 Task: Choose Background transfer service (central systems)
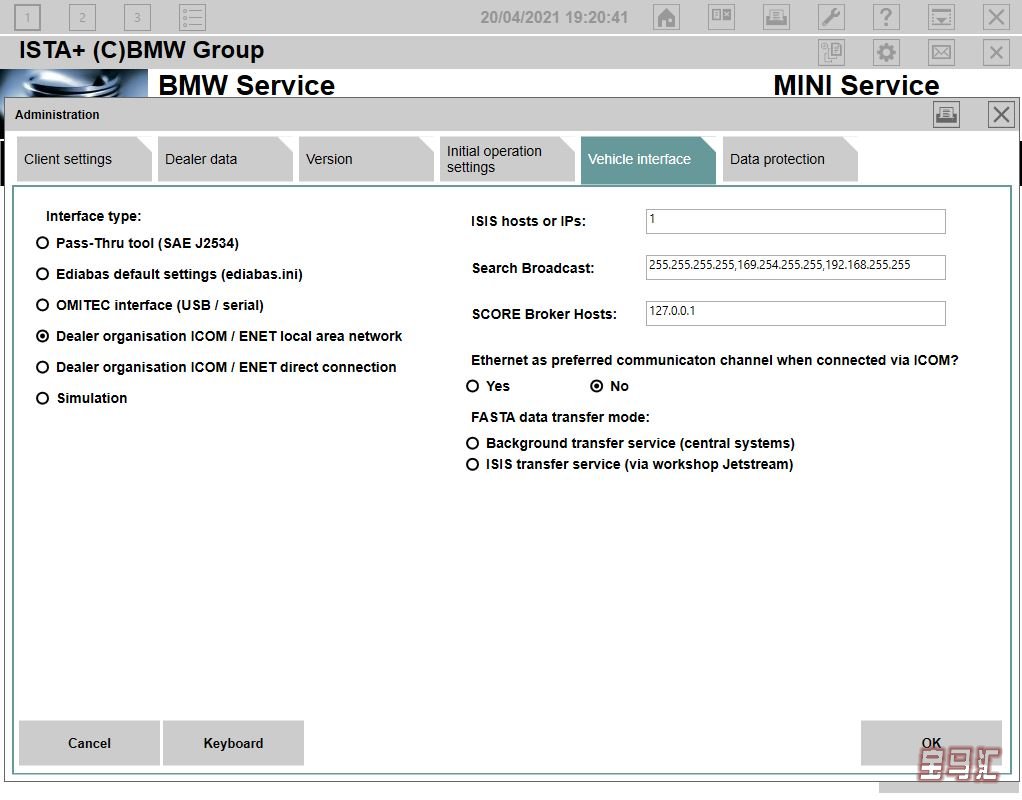[630, 443]
